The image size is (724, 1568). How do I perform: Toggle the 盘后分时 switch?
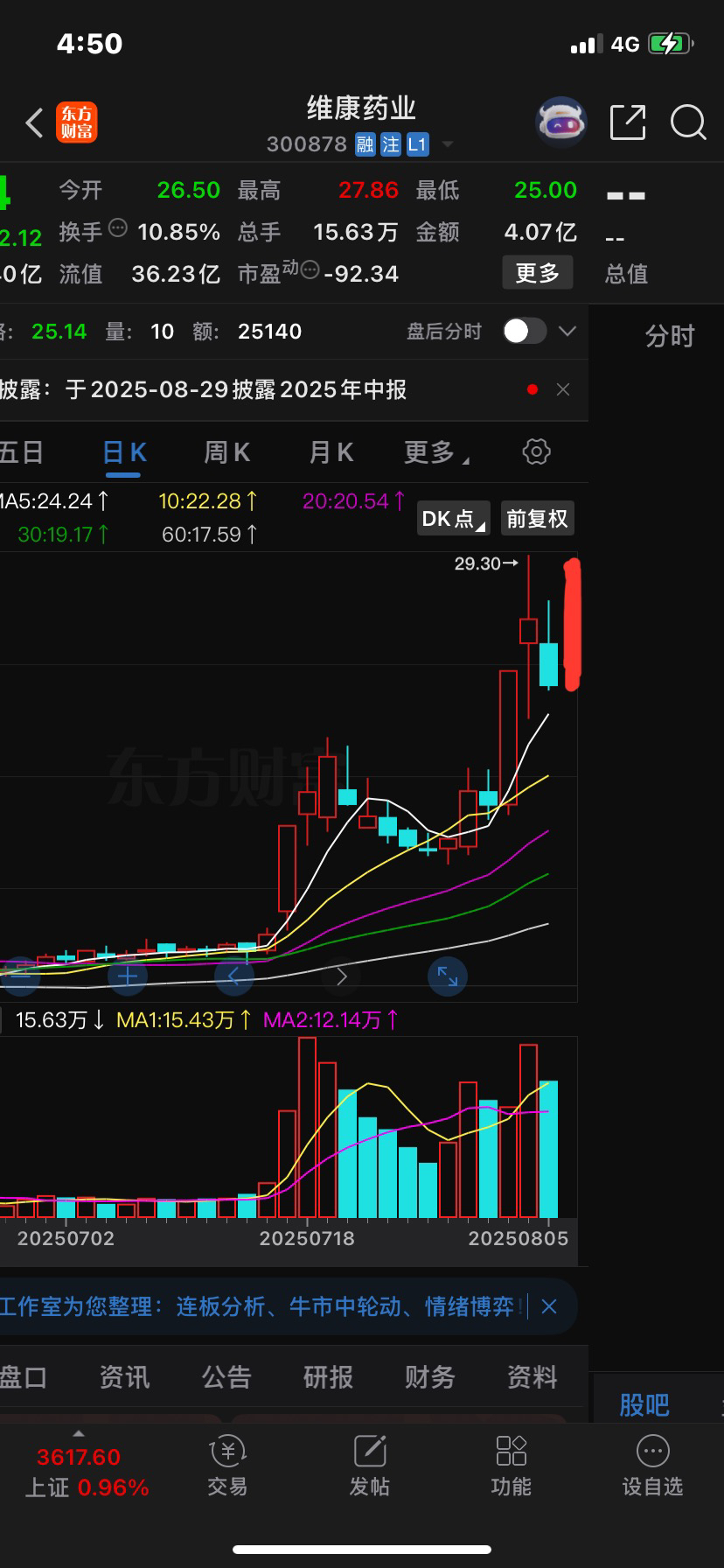click(x=525, y=331)
